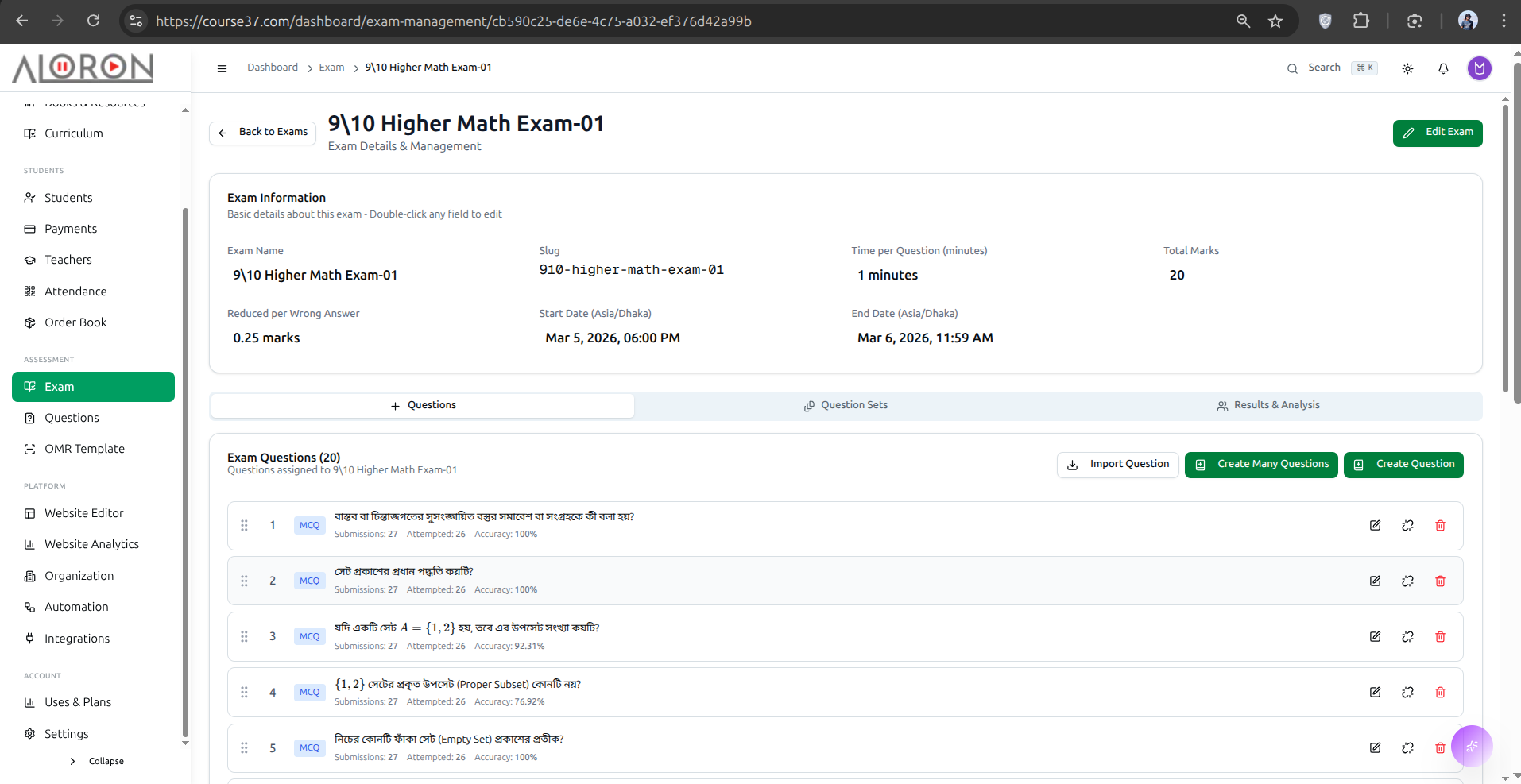Open the browser extensions puzzle icon
The width and height of the screenshot is (1521, 784).
pyautogui.click(x=1360, y=21)
